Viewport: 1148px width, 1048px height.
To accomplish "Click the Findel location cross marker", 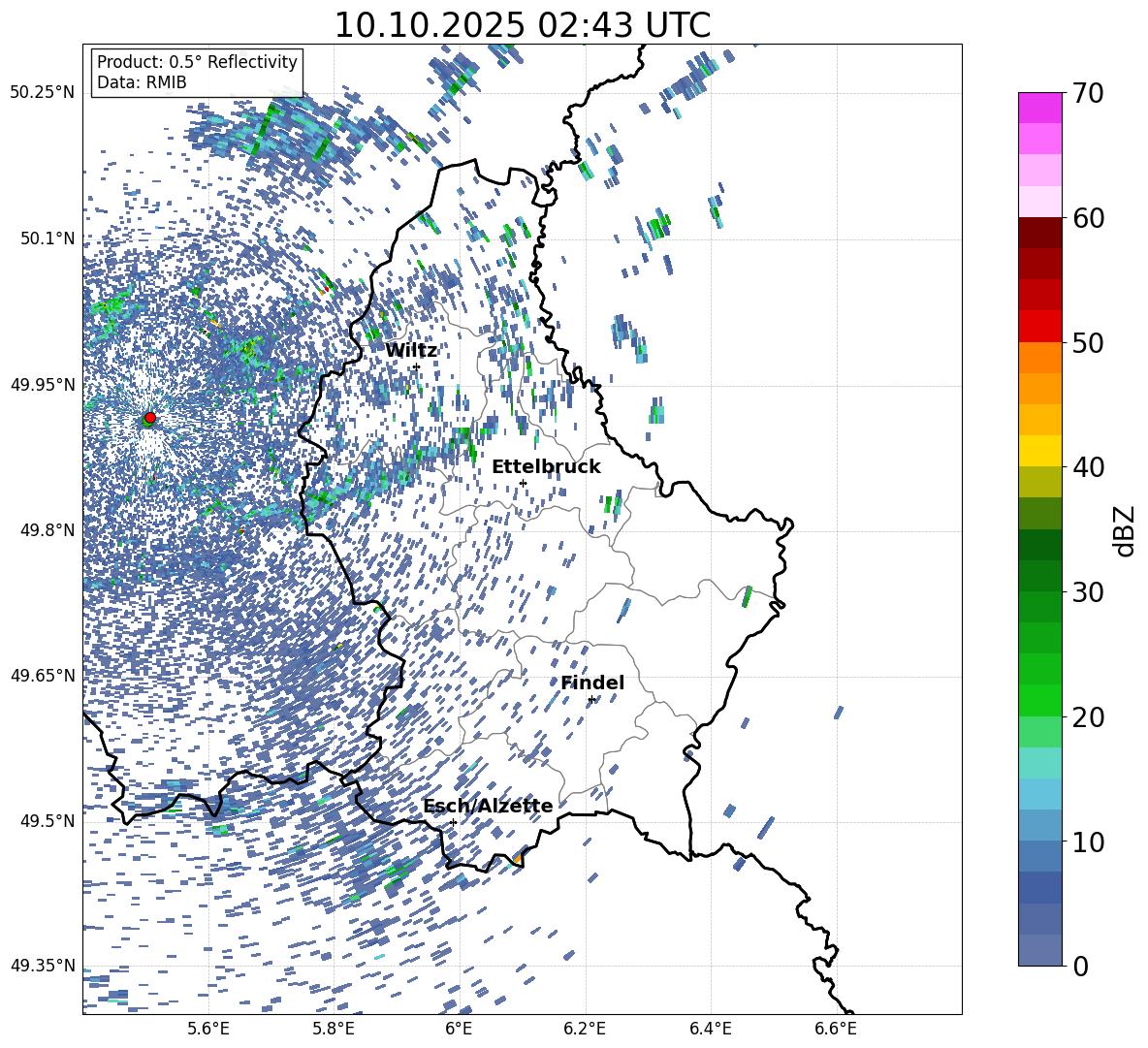I will [591, 700].
